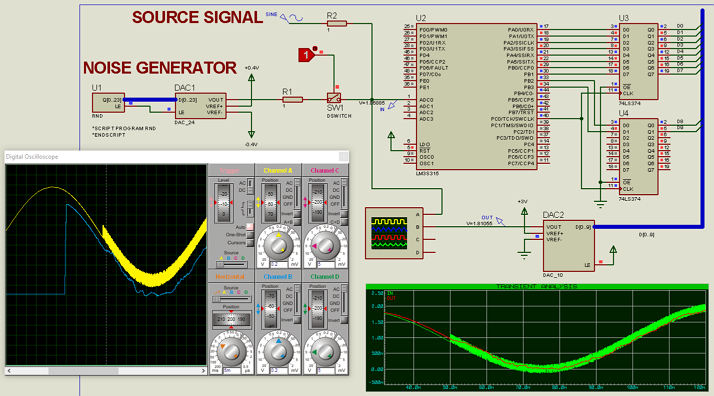Click the Trigger AC/DC coupling switch
This screenshot has width=714, height=396.
point(250,186)
